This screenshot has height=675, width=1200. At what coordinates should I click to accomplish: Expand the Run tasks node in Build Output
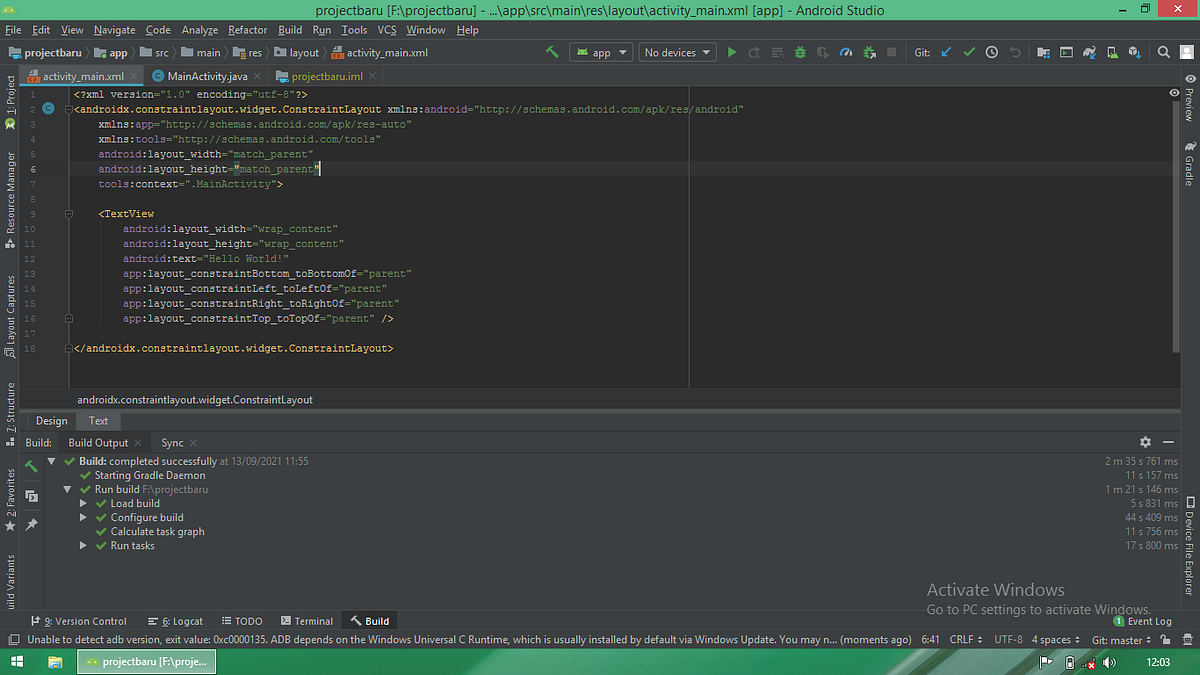tap(83, 545)
